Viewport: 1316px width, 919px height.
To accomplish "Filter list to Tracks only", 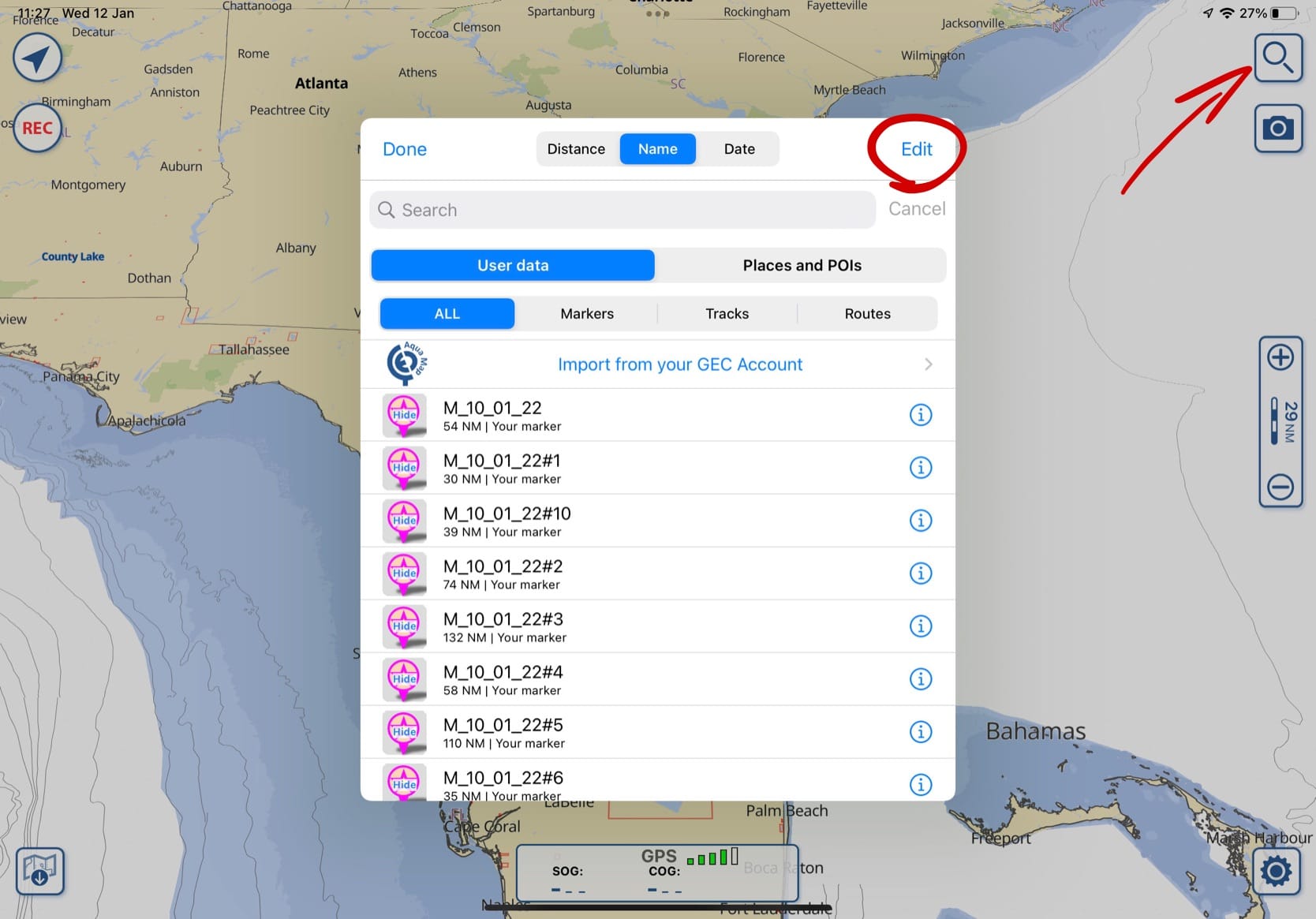I will pyautogui.click(x=727, y=314).
